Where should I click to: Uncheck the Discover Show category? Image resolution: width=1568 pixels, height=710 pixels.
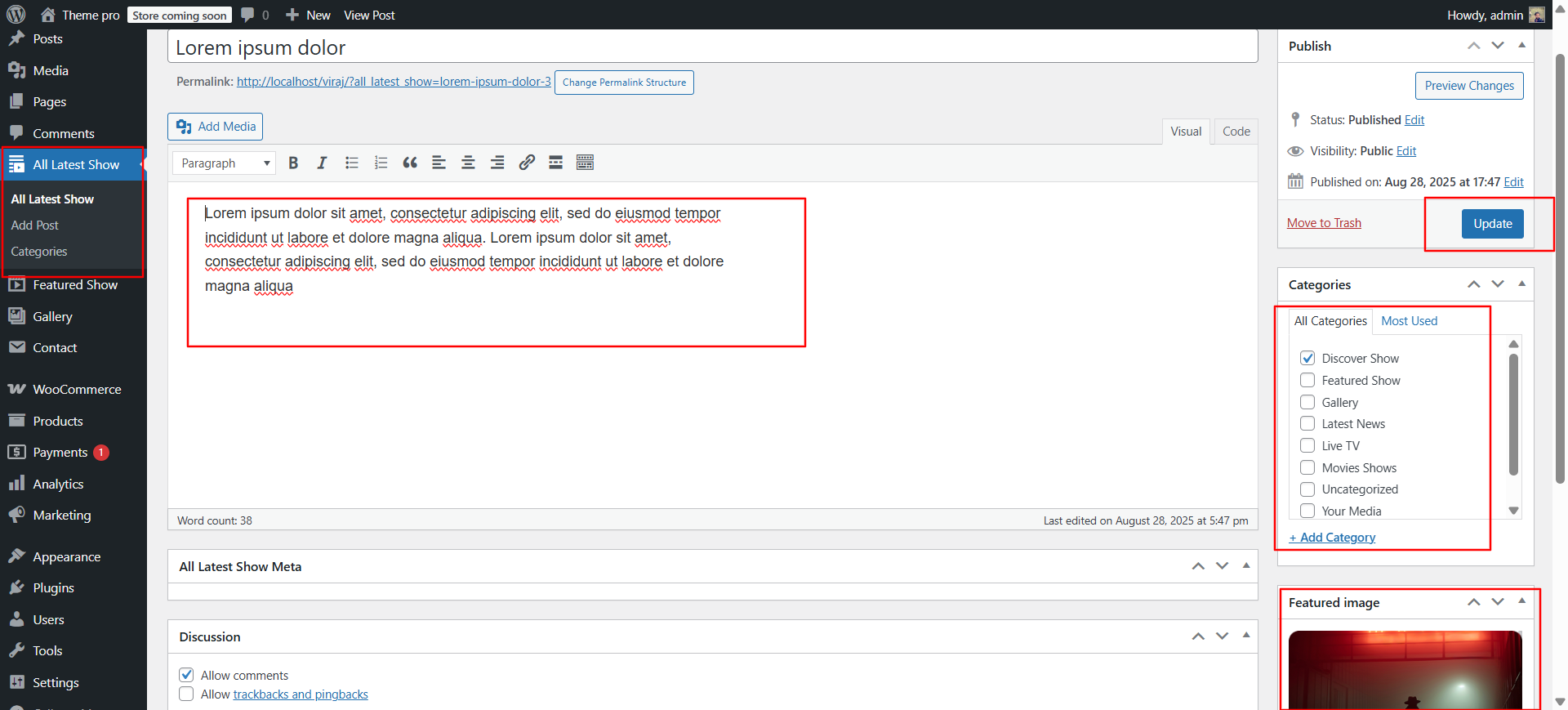tap(1307, 358)
